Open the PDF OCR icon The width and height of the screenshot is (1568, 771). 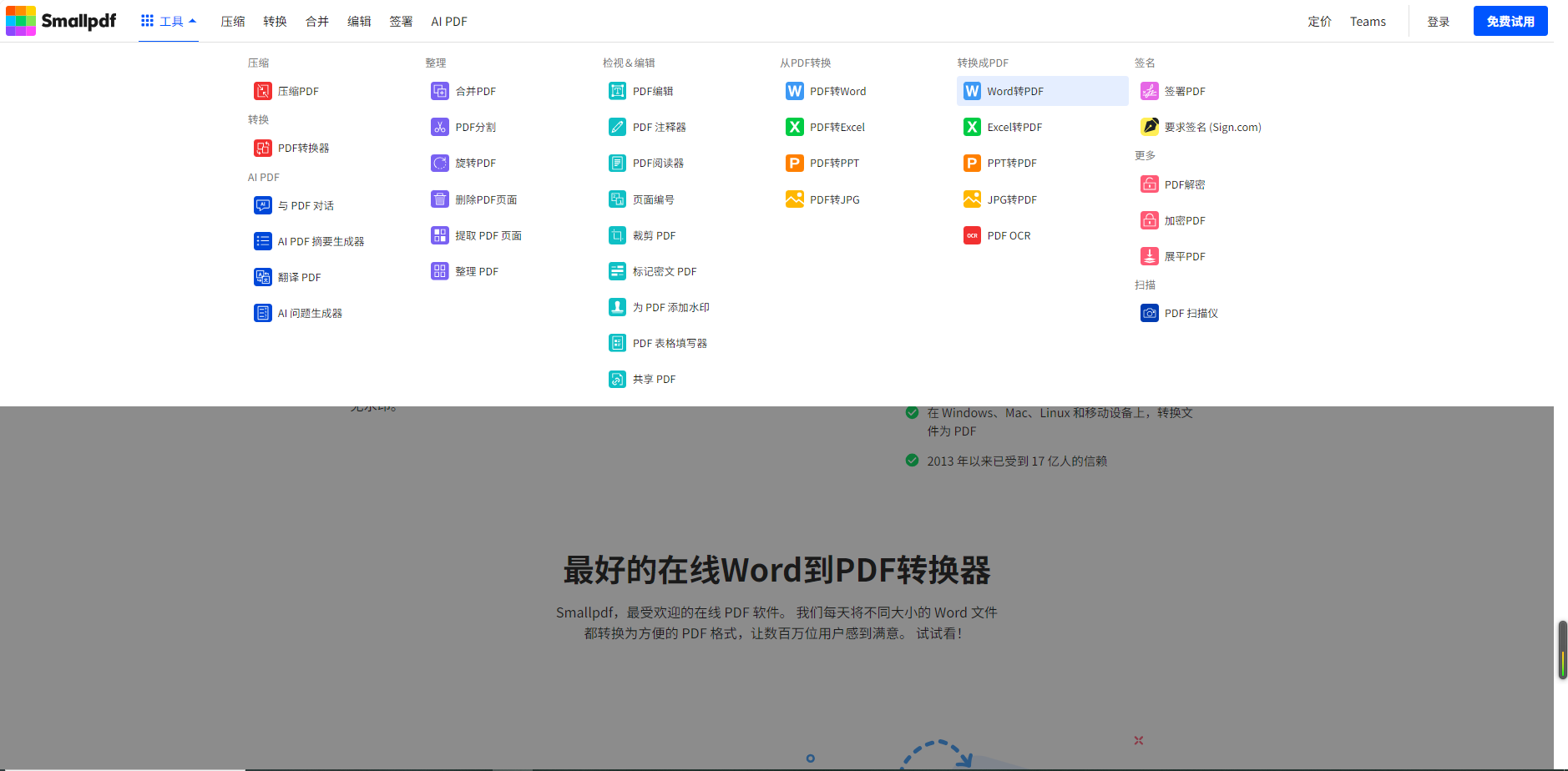click(x=972, y=235)
